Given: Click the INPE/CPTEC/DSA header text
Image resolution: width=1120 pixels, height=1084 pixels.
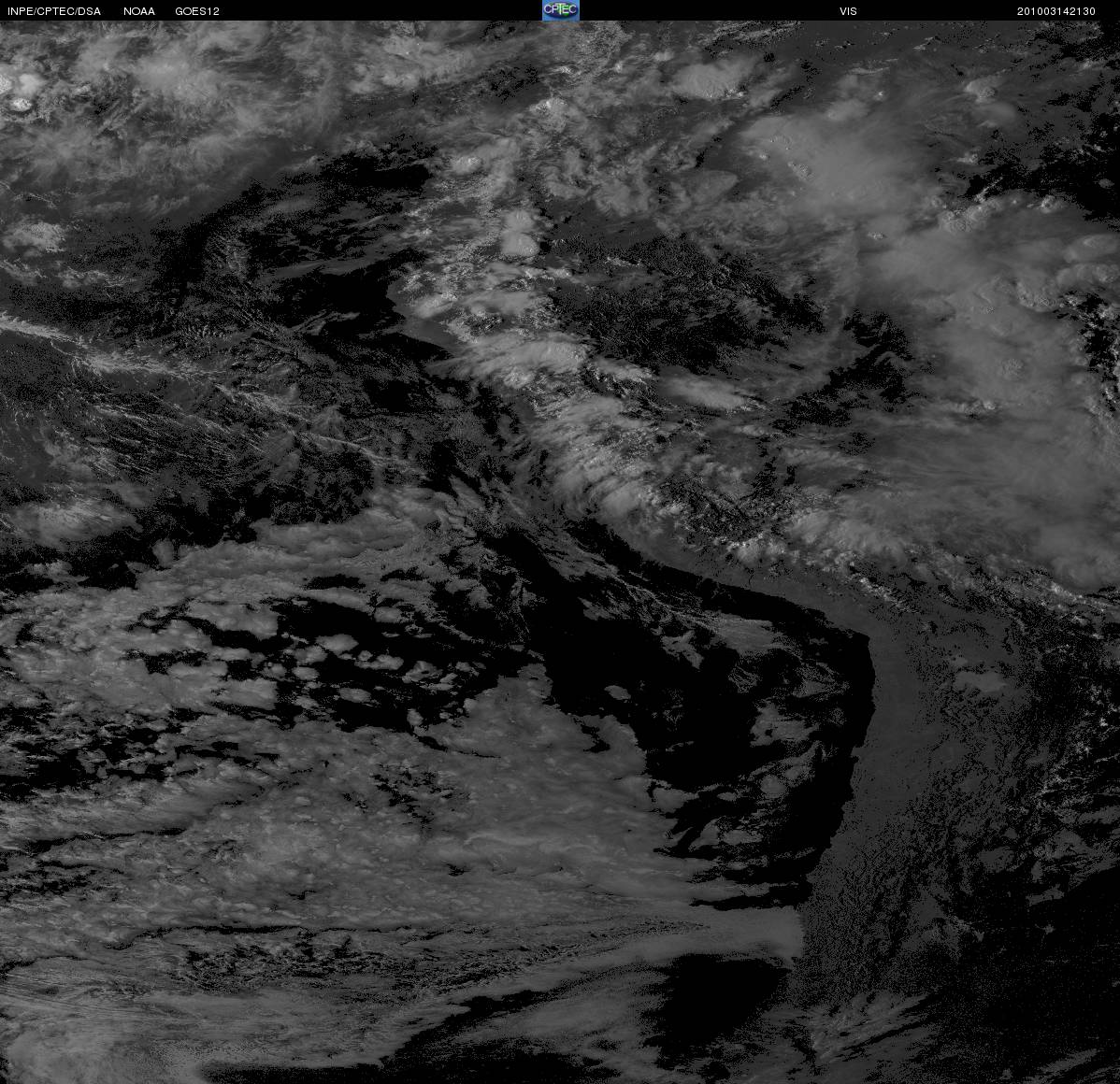Looking at the screenshot, I should tap(54, 11).
